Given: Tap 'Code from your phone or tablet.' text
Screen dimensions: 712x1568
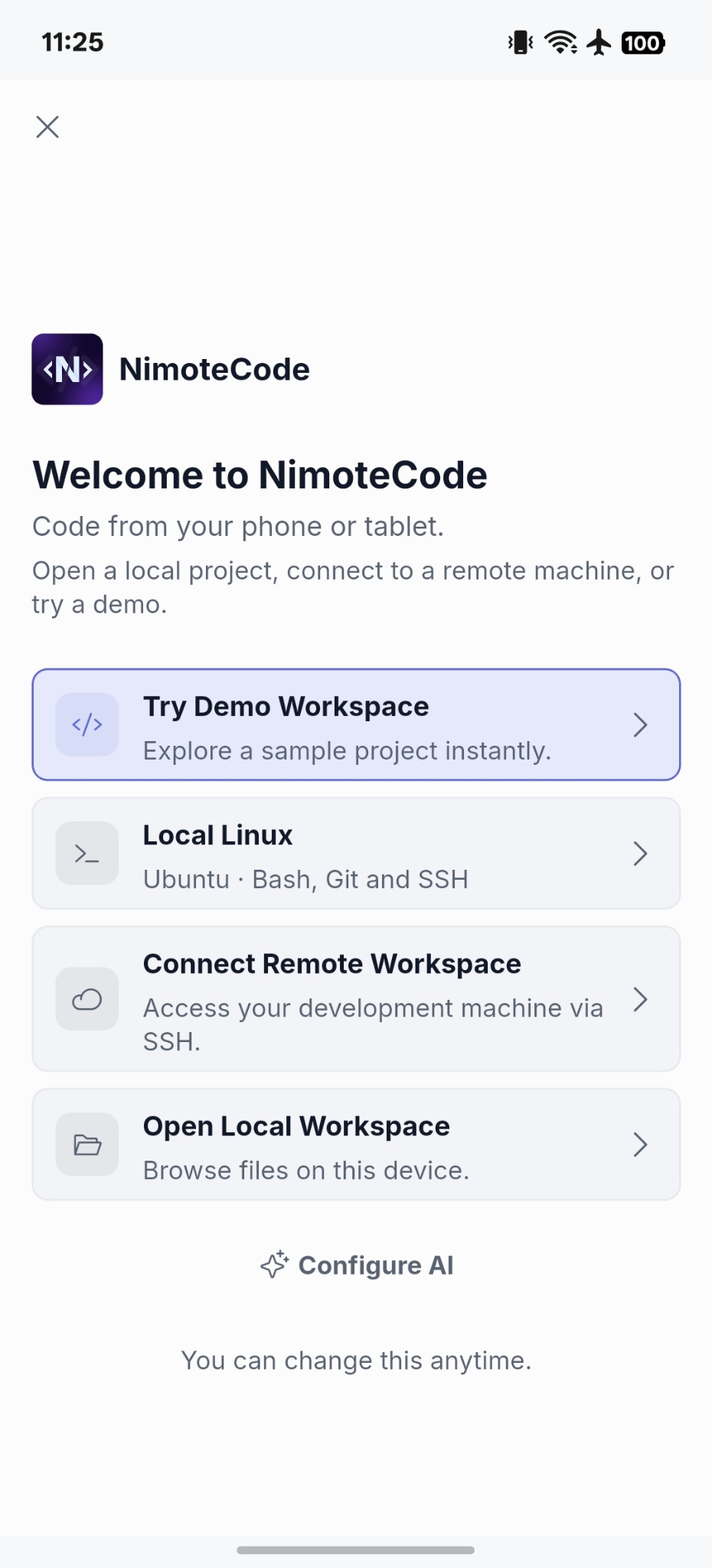Looking at the screenshot, I should point(238,527).
